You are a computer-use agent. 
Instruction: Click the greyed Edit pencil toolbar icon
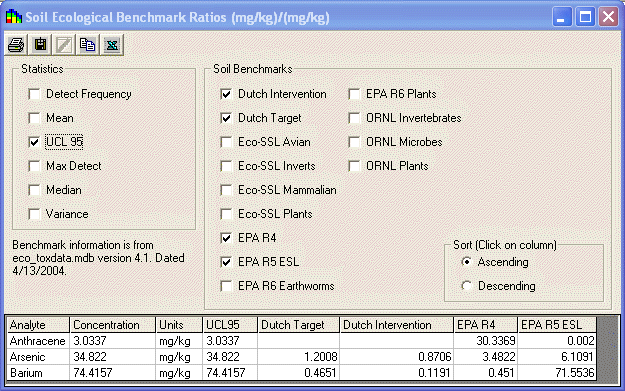coord(64,45)
